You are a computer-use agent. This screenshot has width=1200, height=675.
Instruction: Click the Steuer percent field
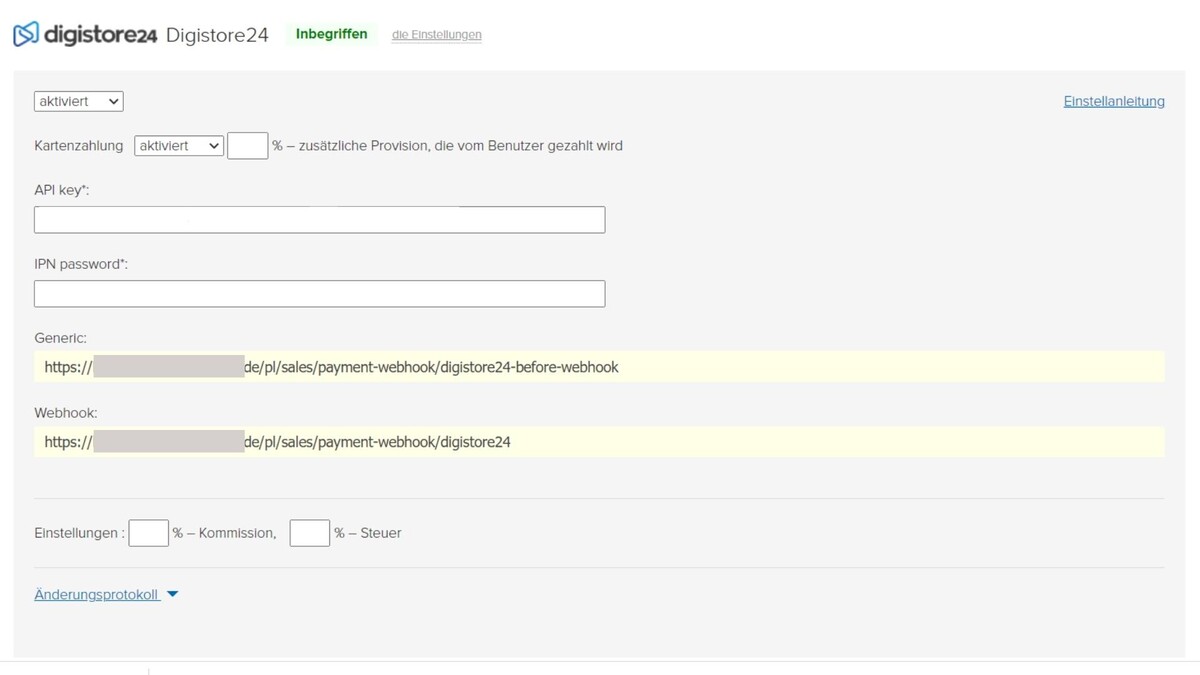(310, 533)
